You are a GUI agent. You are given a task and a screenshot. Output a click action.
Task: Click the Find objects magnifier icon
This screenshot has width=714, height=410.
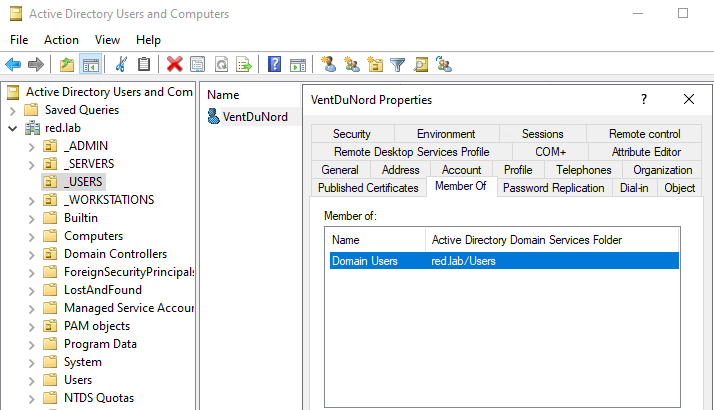tap(421, 64)
